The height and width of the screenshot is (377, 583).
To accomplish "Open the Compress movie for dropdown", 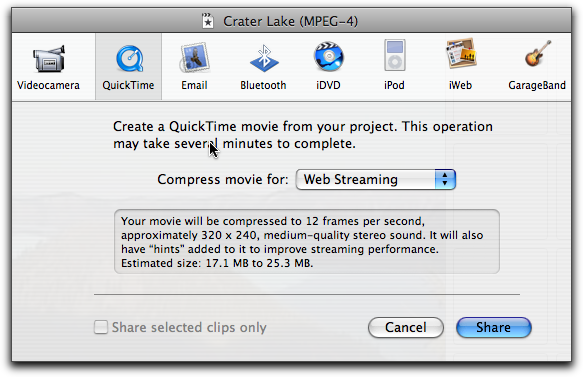I will pos(376,180).
